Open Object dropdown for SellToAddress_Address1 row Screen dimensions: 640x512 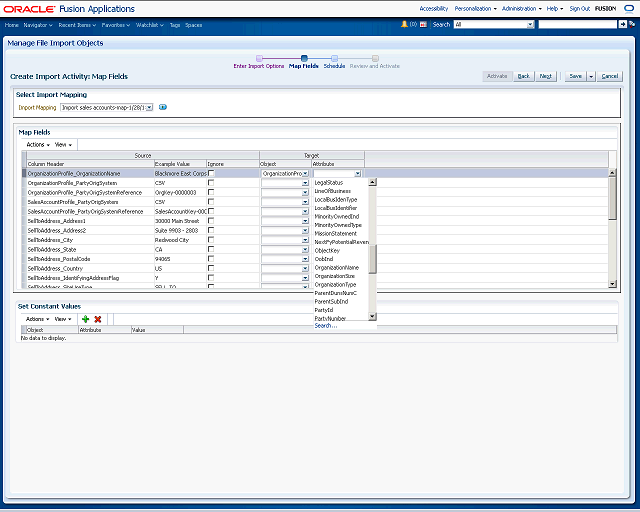point(305,221)
